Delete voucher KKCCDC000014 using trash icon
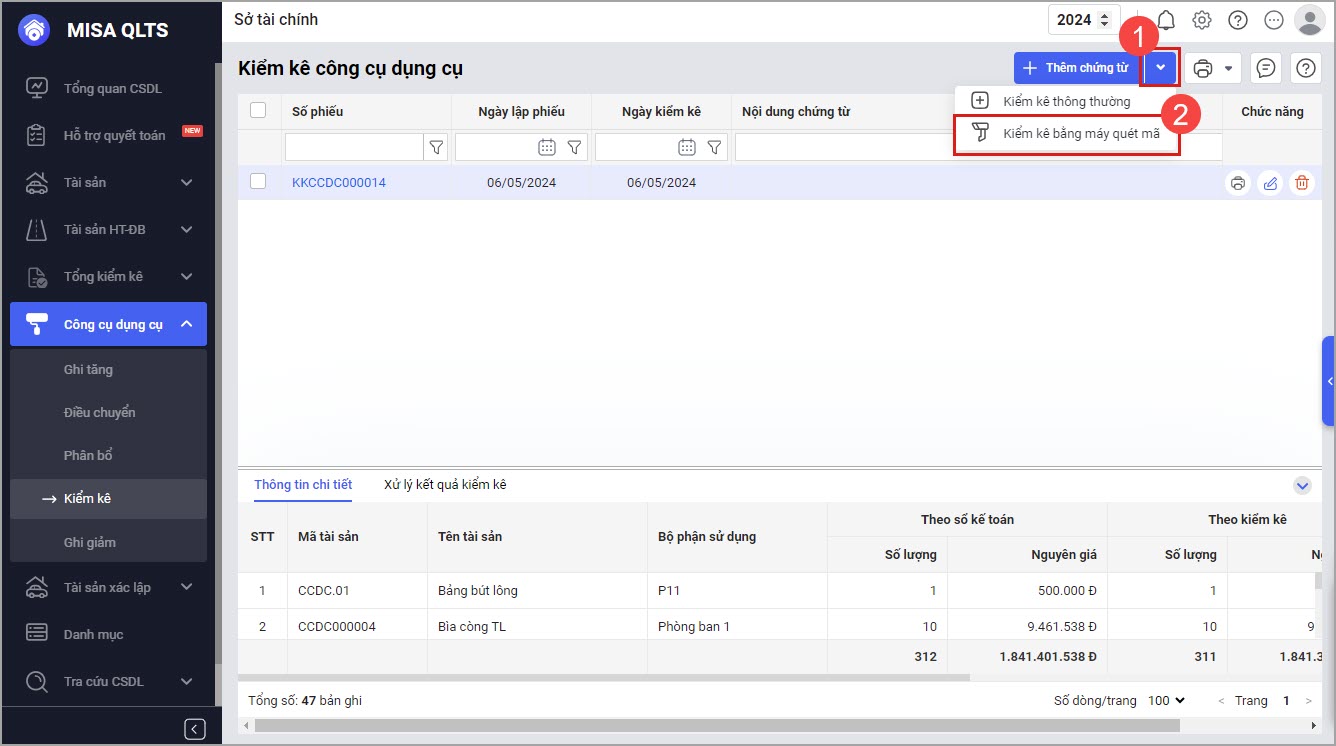The height and width of the screenshot is (746, 1336). (x=1301, y=183)
